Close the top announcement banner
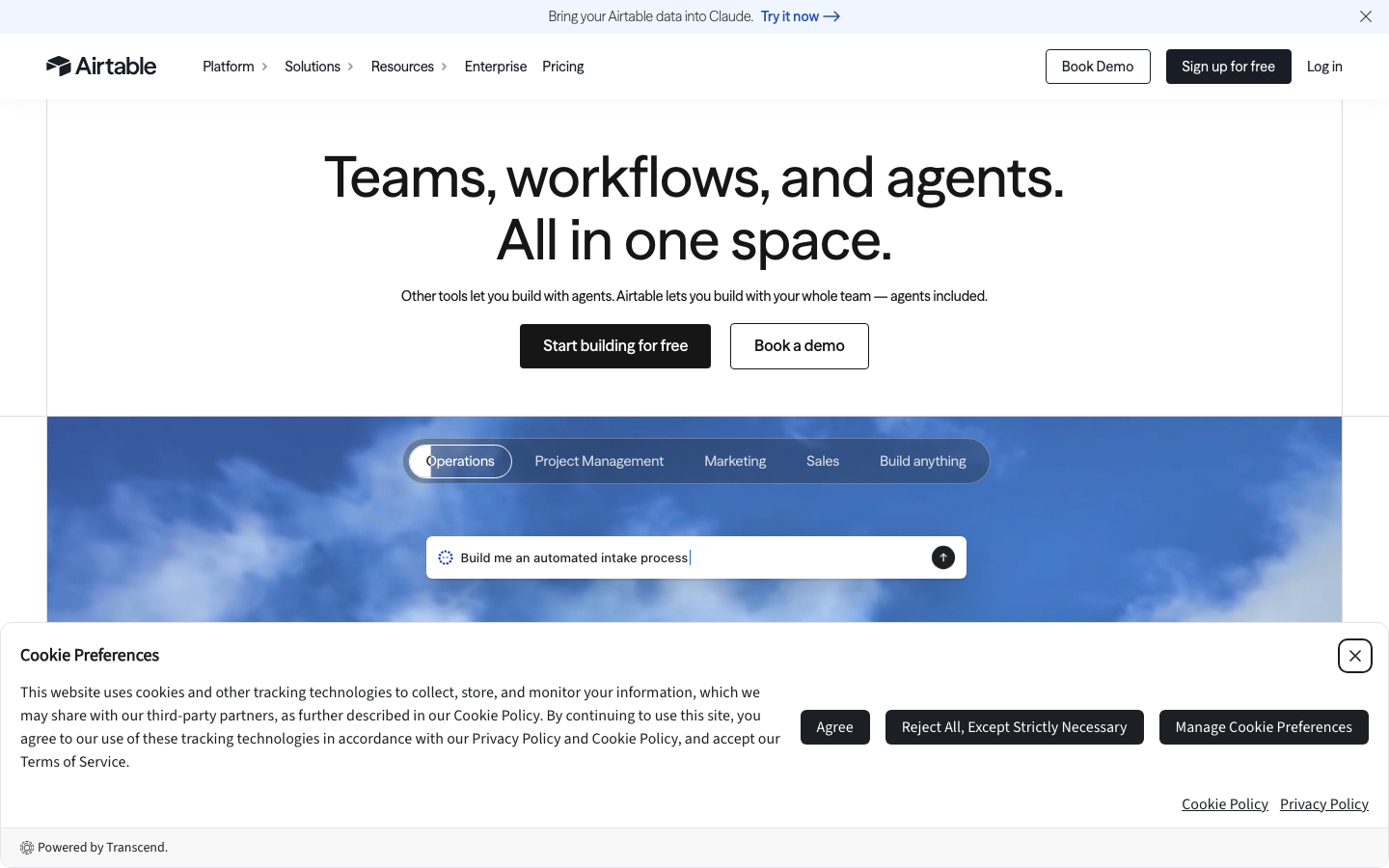The image size is (1389, 868). [x=1366, y=16]
